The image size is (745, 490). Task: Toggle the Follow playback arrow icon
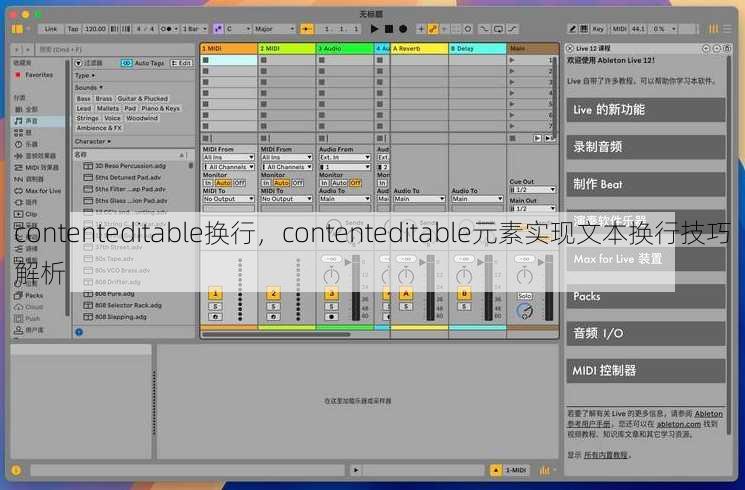tap(306, 29)
